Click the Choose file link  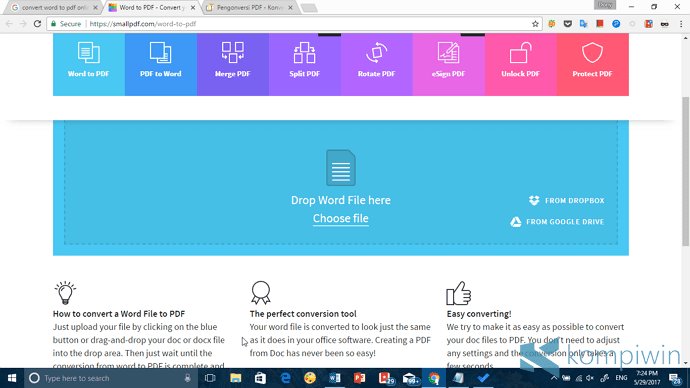pyautogui.click(x=341, y=219)
